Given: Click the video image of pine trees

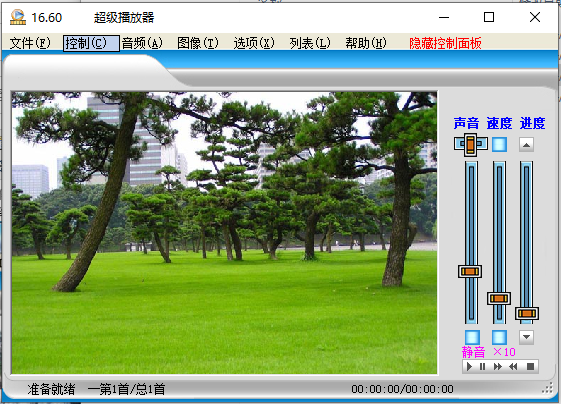Looking at the screenshot, I should coord(224,233).
